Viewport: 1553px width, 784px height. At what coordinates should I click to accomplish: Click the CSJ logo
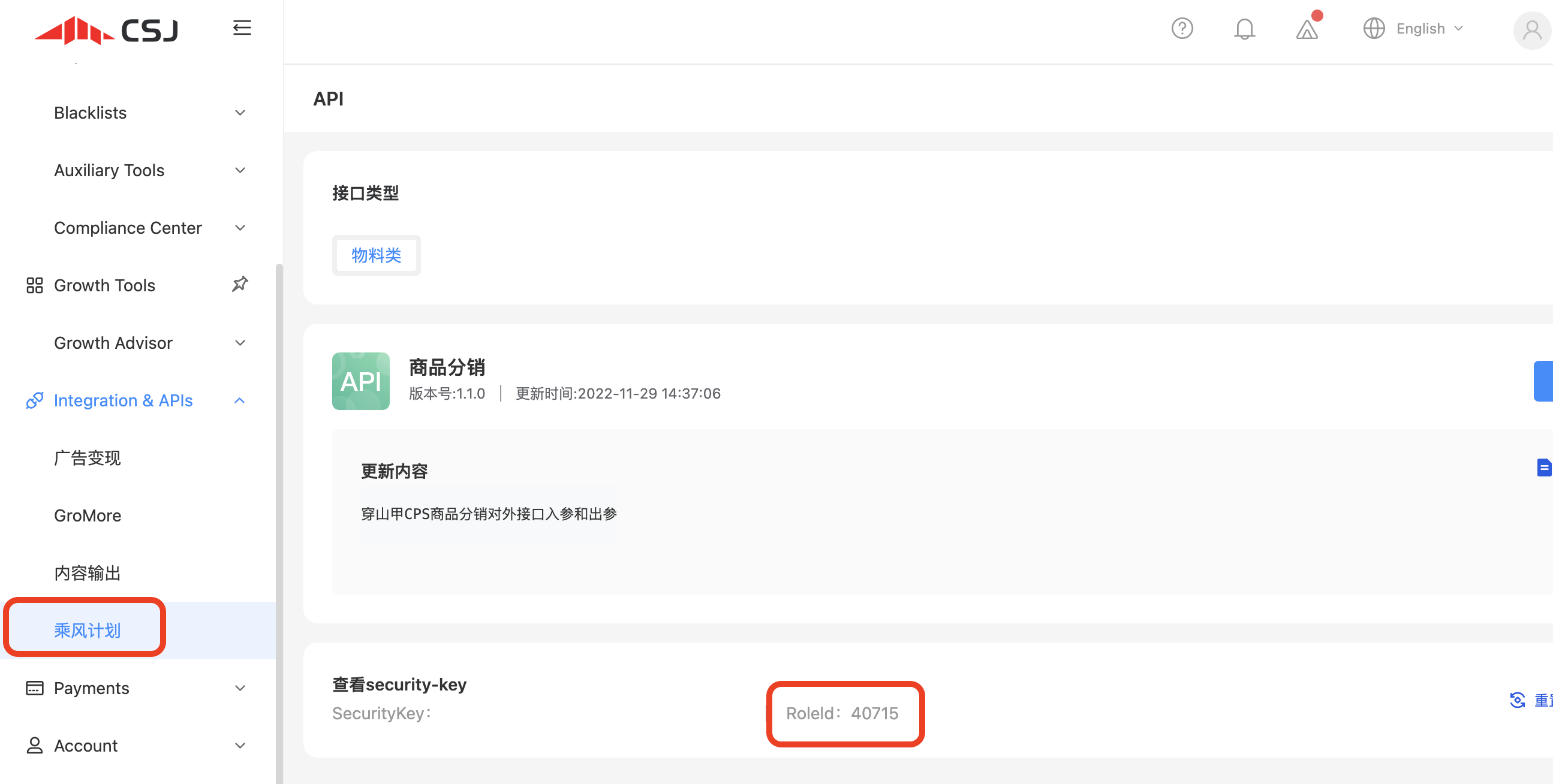click(107, 30)
